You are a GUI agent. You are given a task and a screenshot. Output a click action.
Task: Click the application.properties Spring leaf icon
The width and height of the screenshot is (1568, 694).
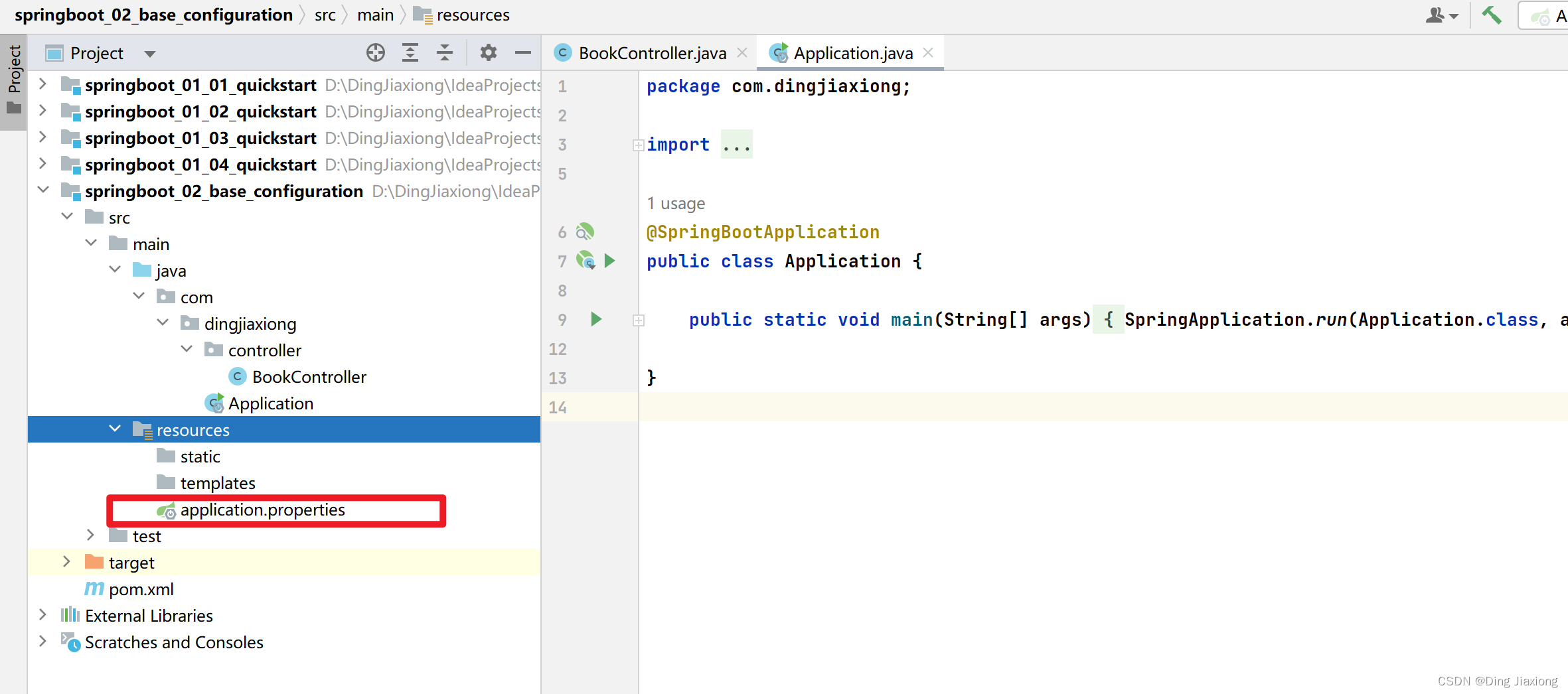[166, 510]
